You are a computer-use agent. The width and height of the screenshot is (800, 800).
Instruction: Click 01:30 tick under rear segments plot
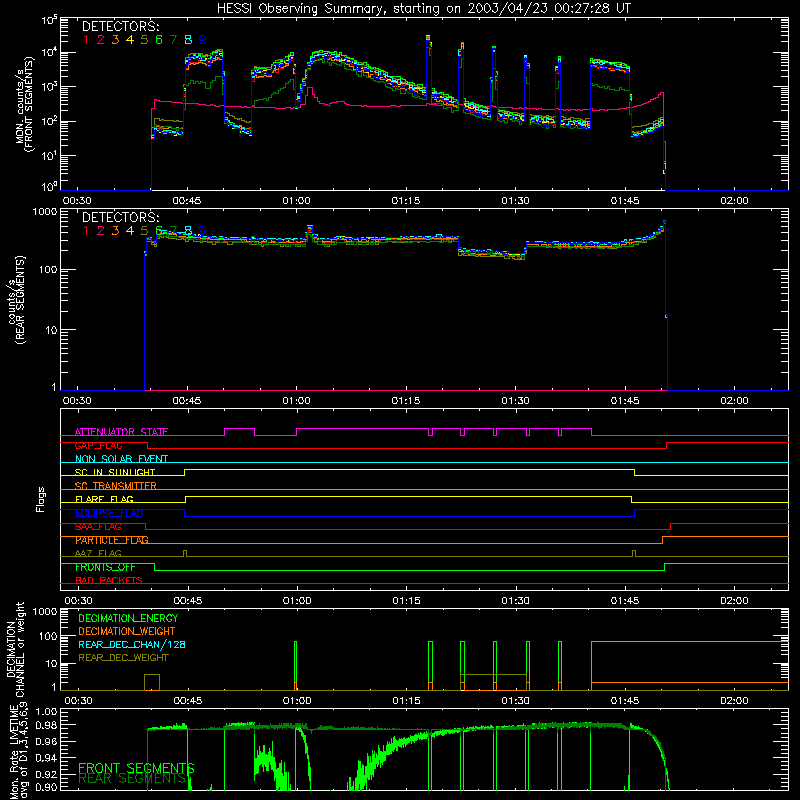coord(515,401)
